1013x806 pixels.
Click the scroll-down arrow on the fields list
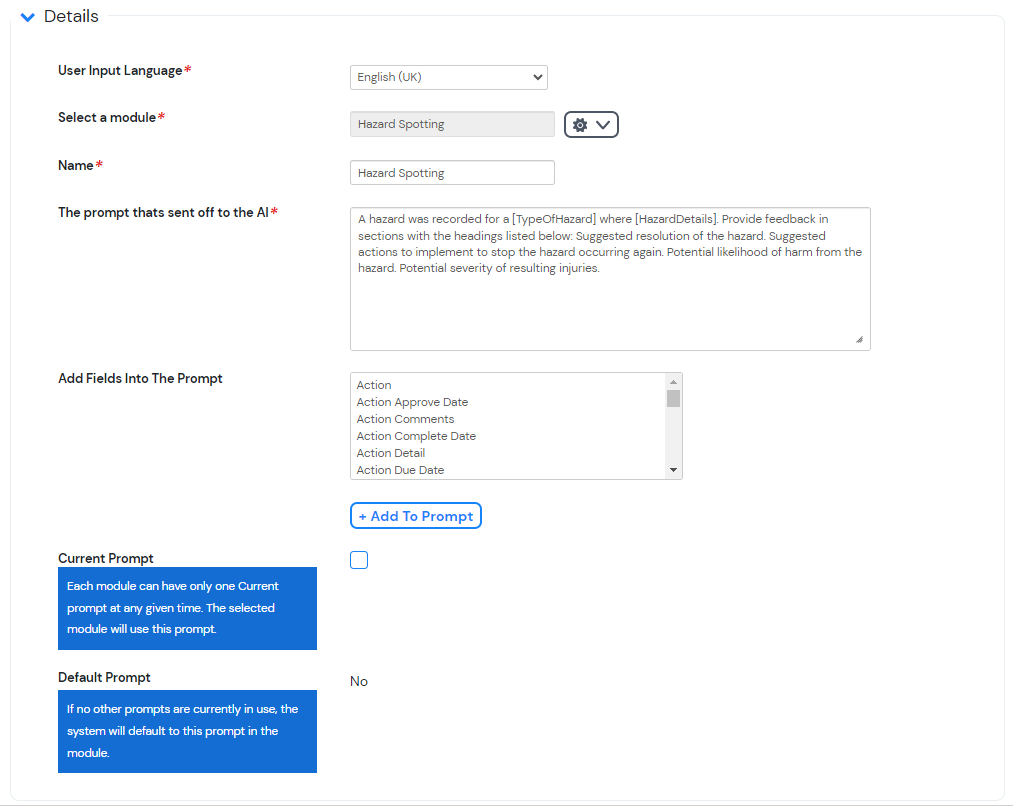point(674,469)
